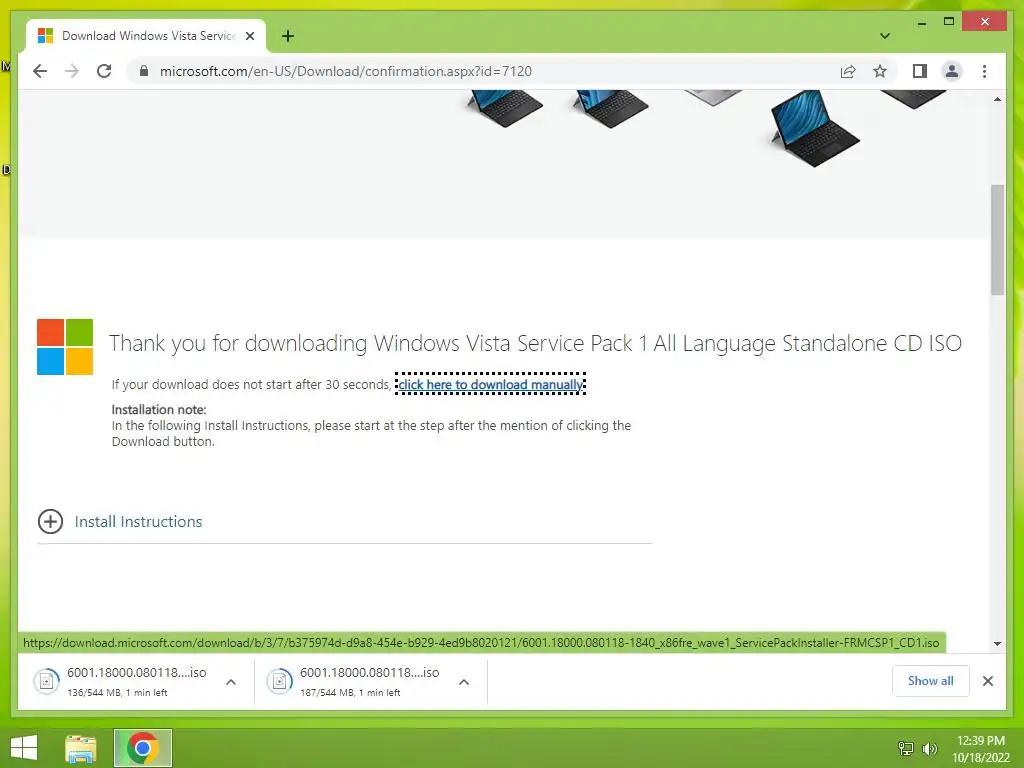Click here to download manually link
Screen dimensions: 1024x768
click(x=490, y=384)
